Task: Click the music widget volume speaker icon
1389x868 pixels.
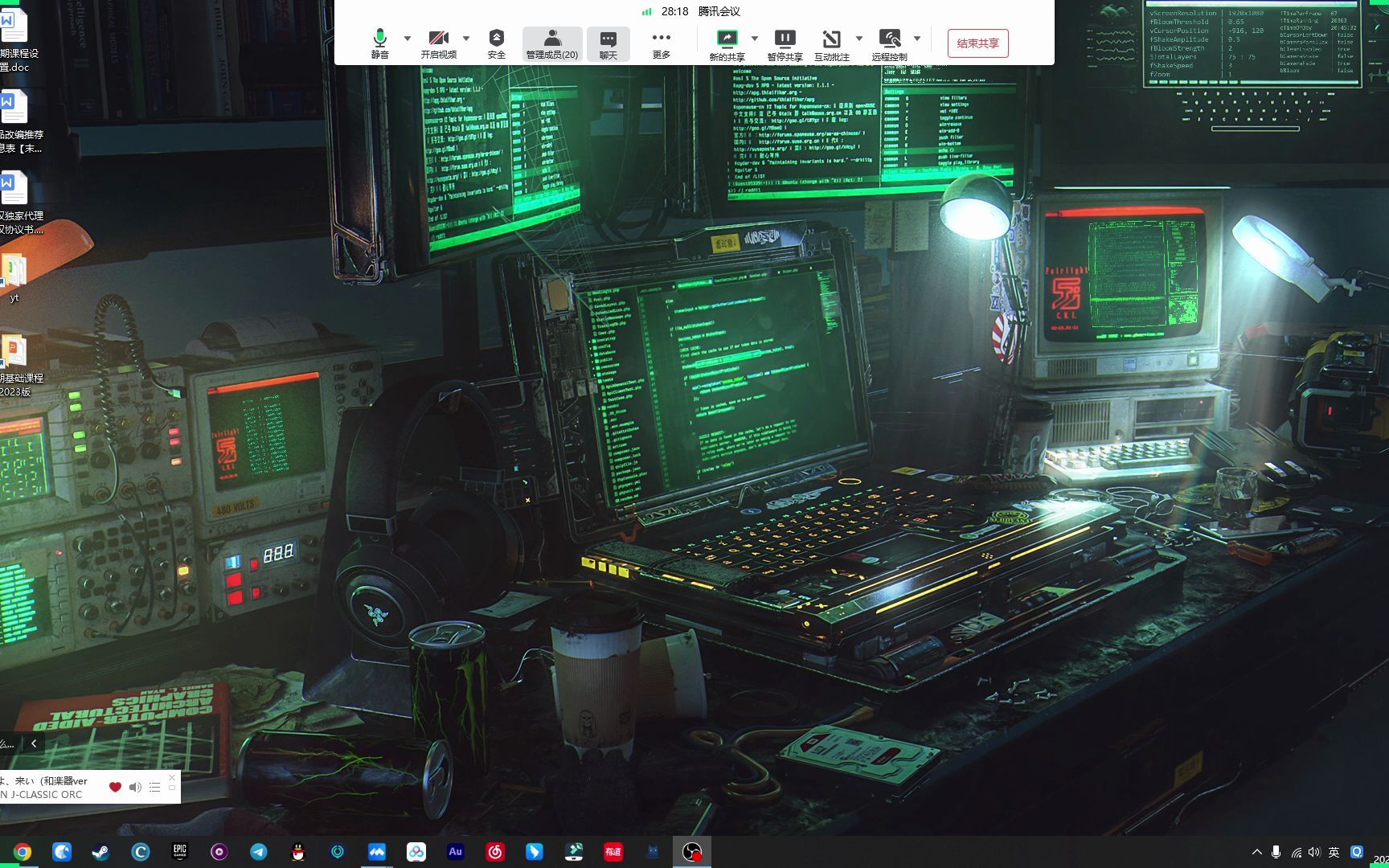Action: coord(135,788)
